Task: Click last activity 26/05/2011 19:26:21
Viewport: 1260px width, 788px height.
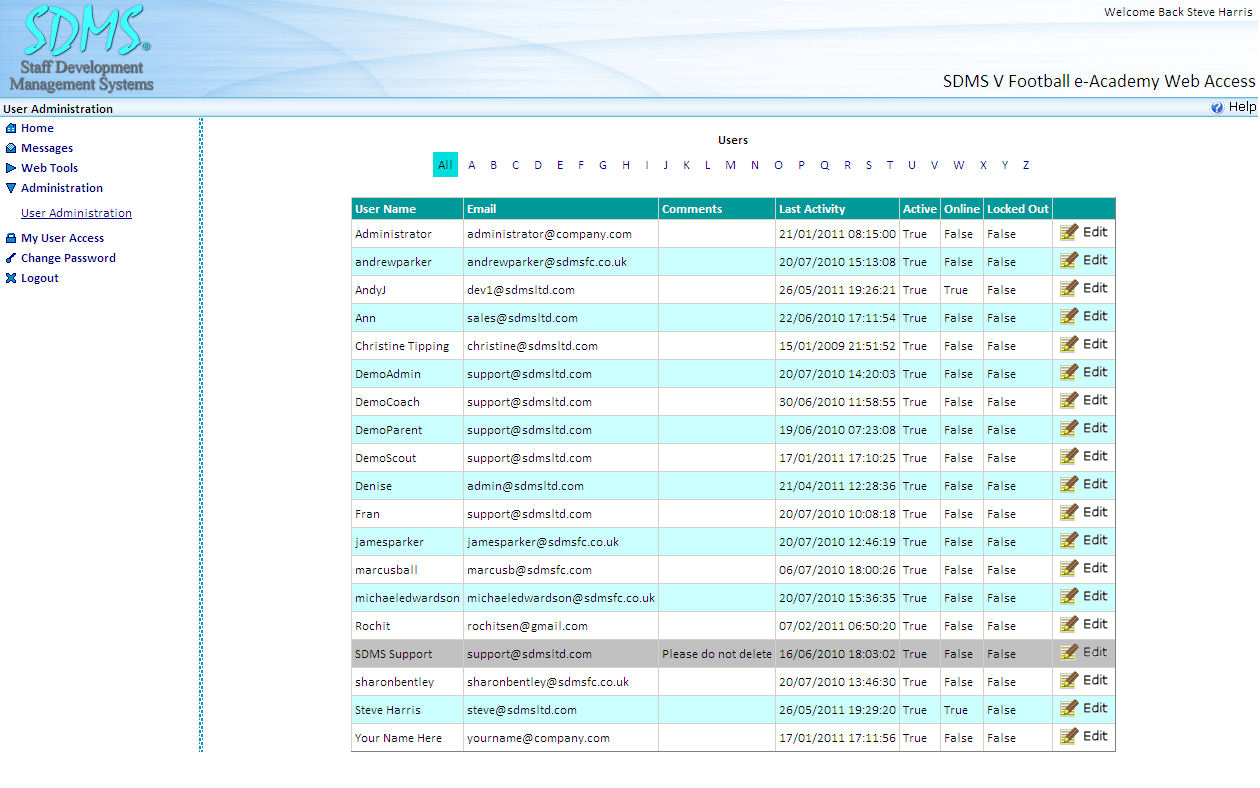Action: [837, 290]
